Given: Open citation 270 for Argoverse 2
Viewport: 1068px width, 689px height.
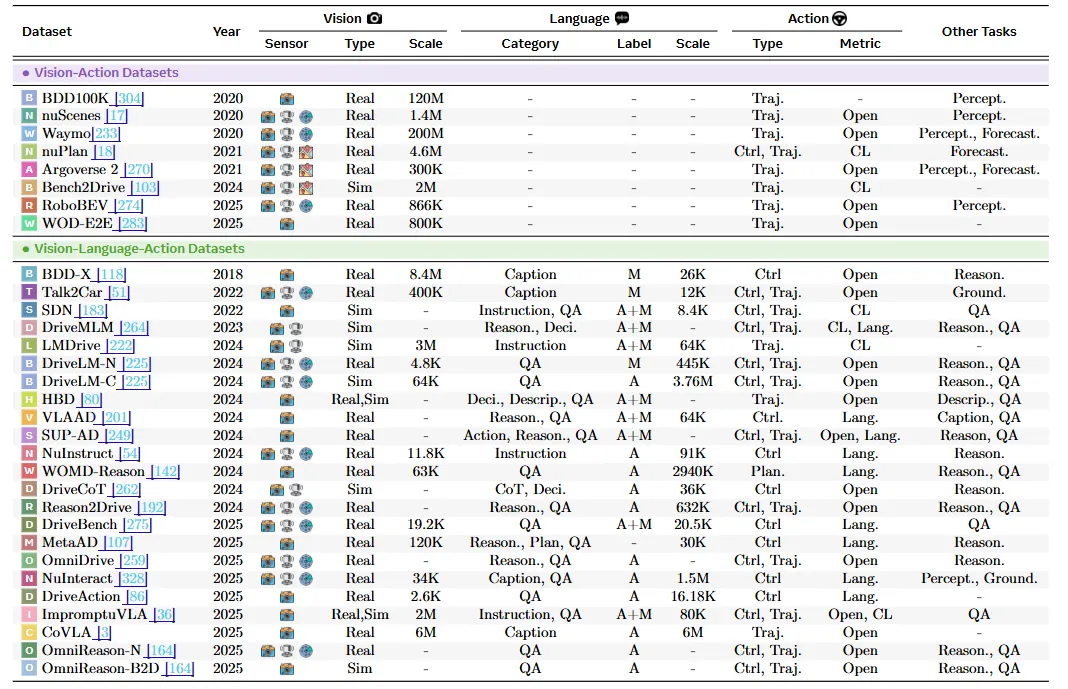Looking at the screenshot, I should click(x=138, y=170).
